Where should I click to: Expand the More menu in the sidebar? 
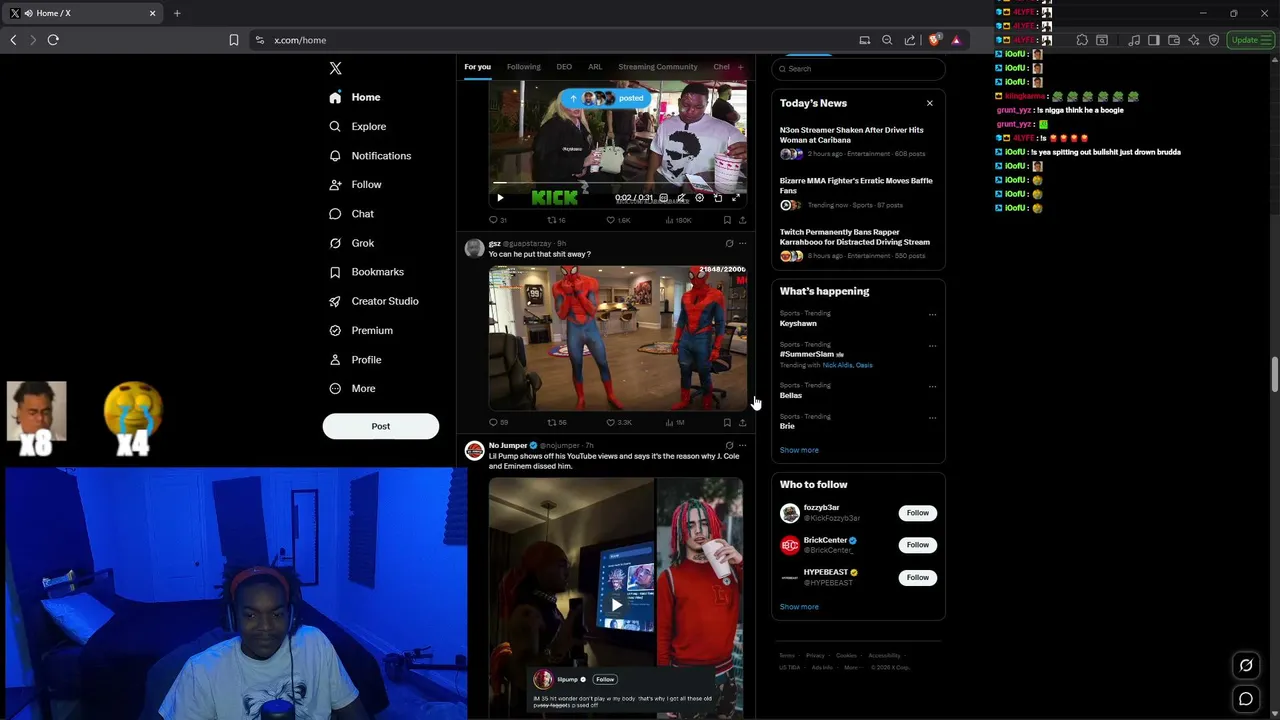click(x=352, y=388)
